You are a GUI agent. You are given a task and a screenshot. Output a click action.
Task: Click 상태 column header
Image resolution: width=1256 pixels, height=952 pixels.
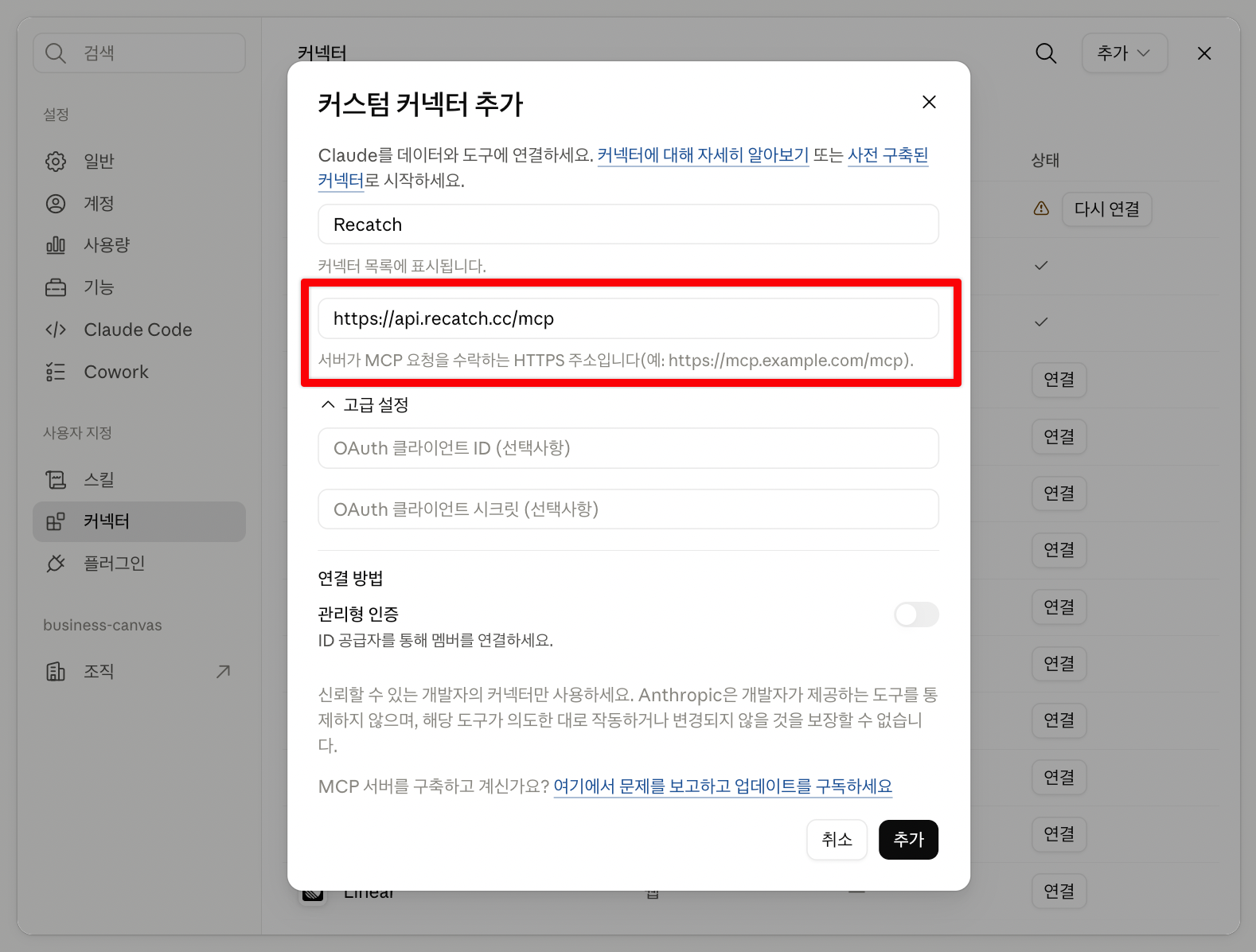1045,160
